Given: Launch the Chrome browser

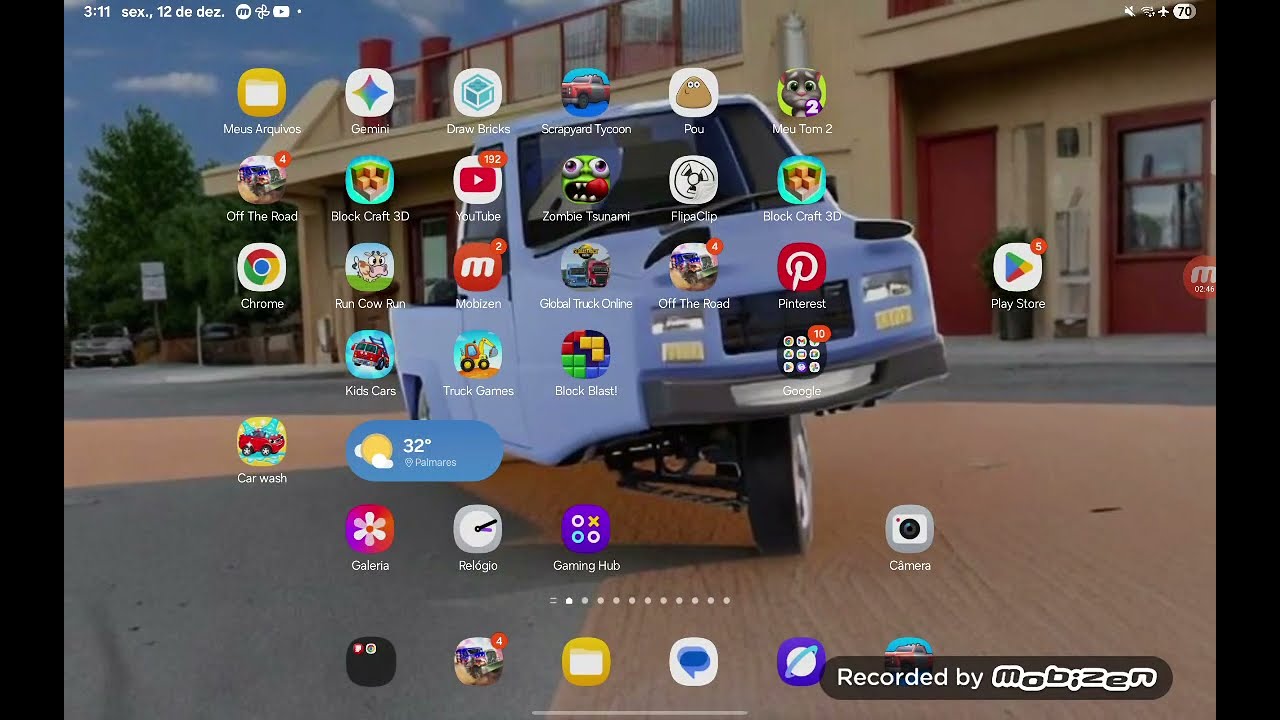Looking at the screenshot, I should [x=262, y=267].
